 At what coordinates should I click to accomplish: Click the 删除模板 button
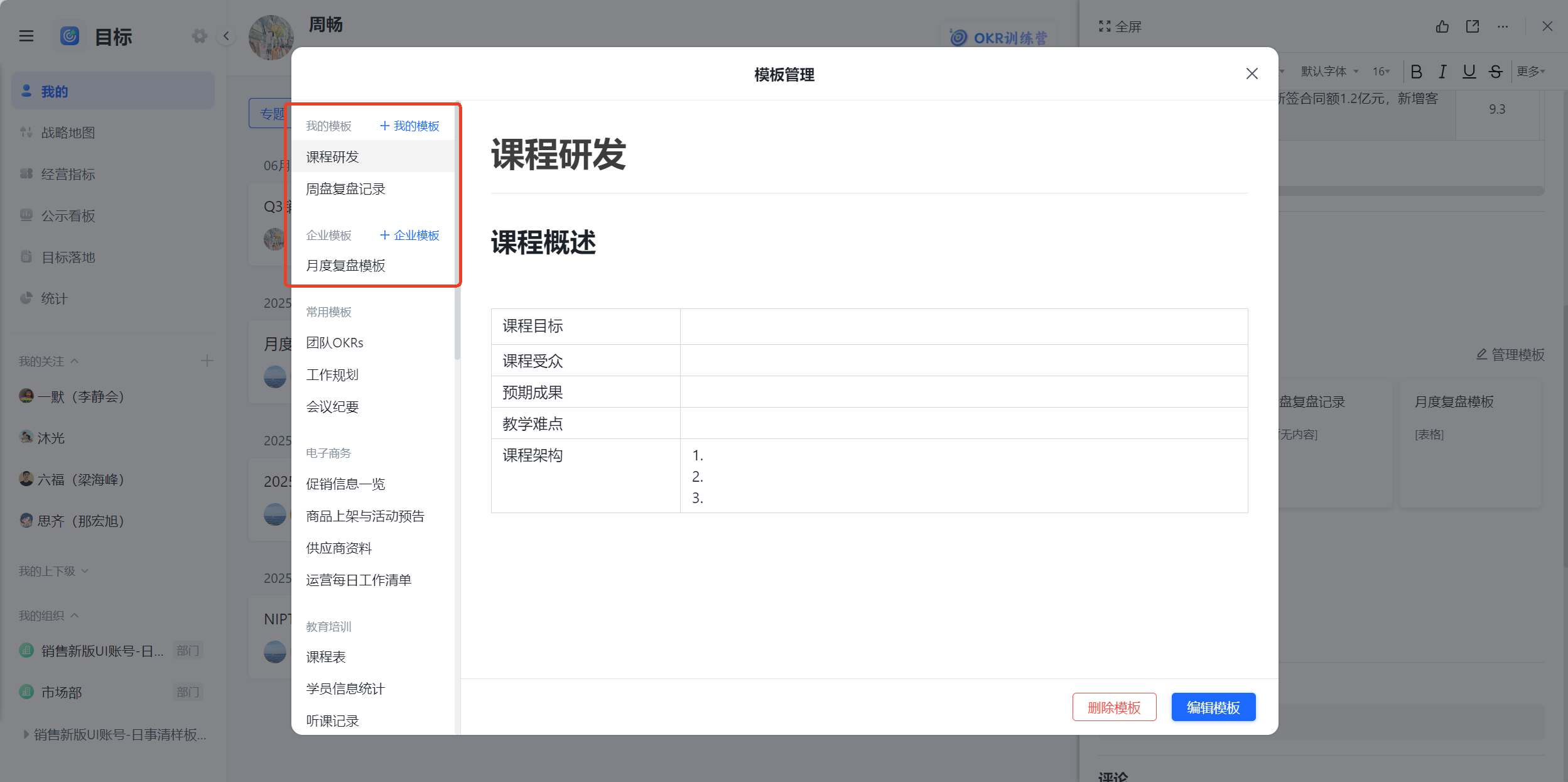pyautogui.click(x=1114, y=707)
